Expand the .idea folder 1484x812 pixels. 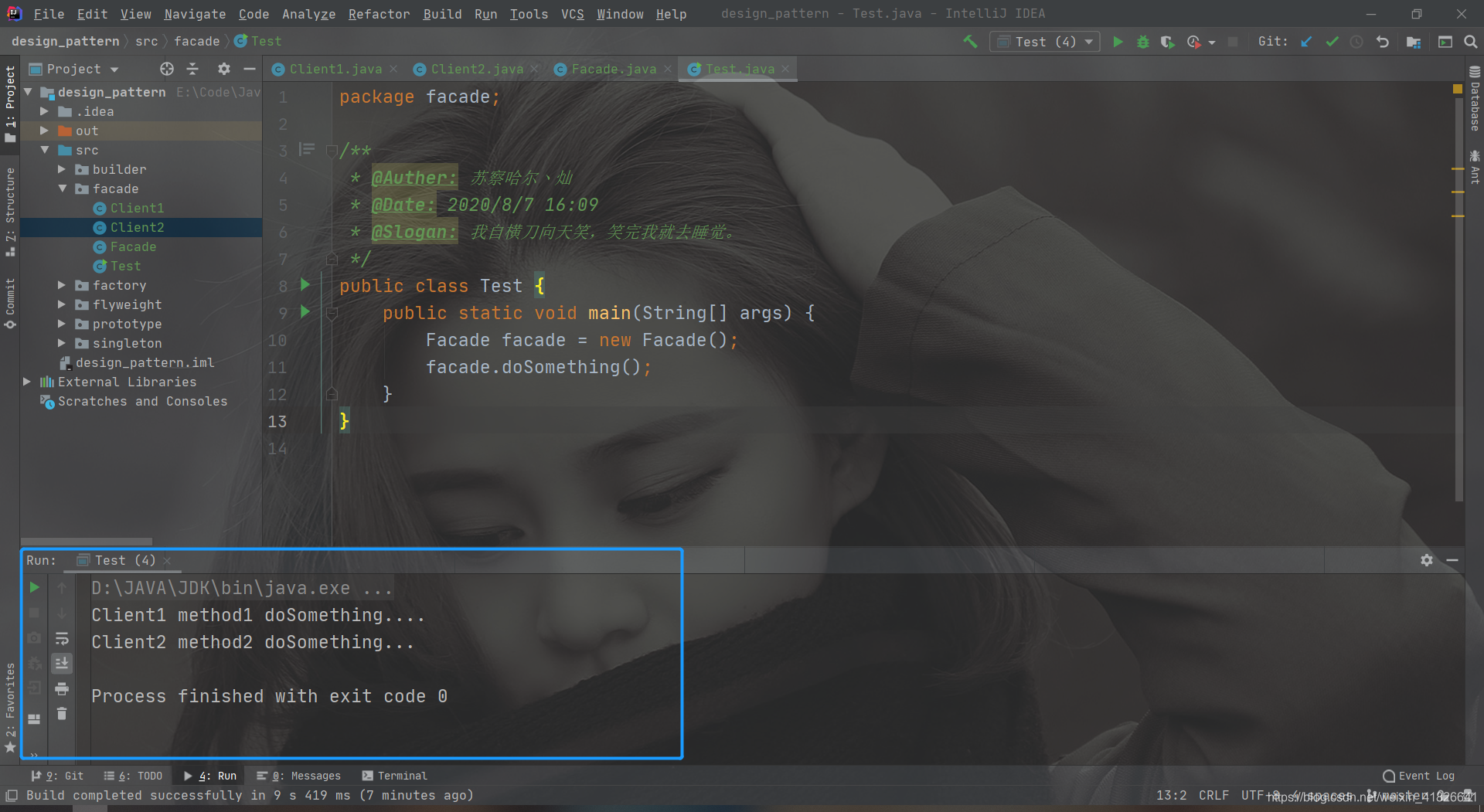pos(45,111)
